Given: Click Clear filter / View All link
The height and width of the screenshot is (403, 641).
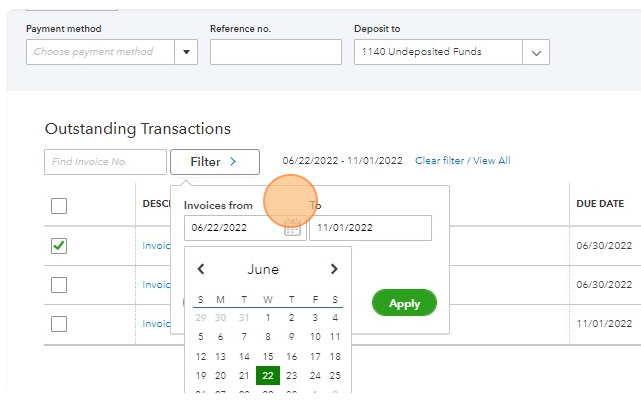Looking at the screenshot, I should (x=462, y=161).
